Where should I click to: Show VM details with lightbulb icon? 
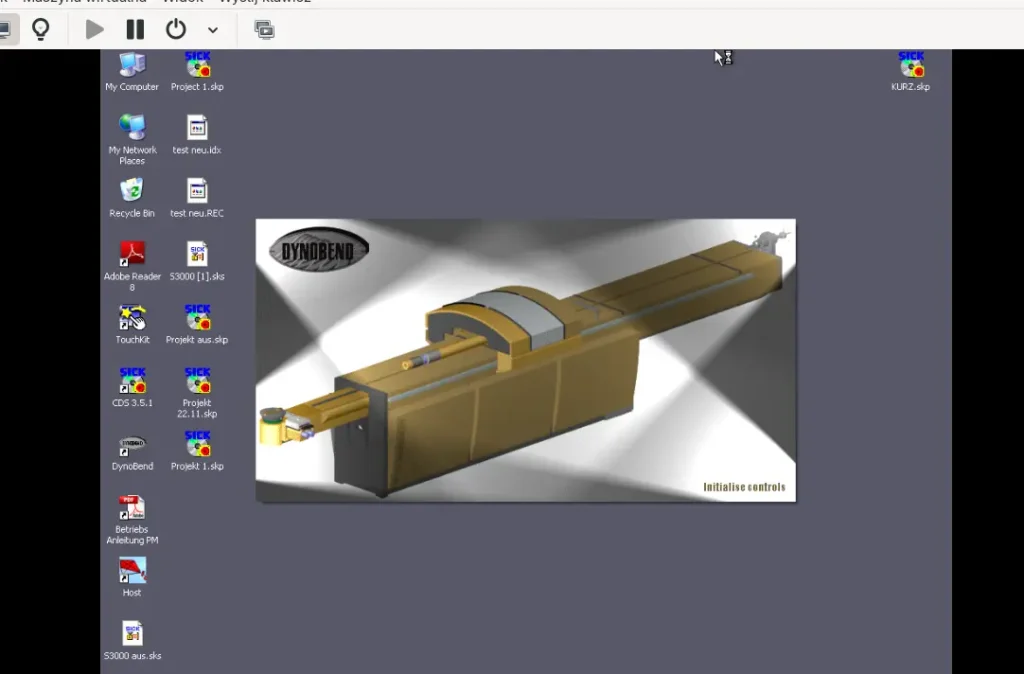click(x=41, y=30)
